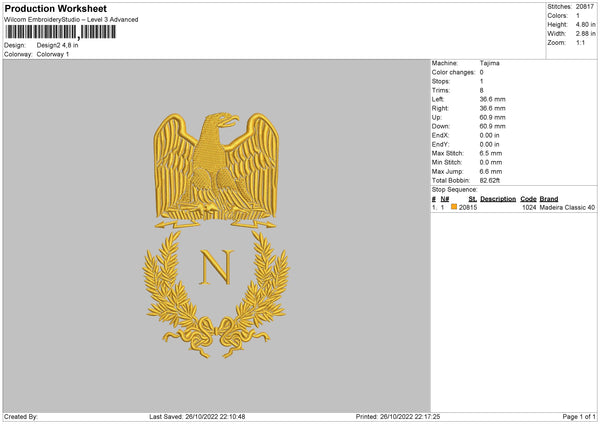Click the orange thread color swatch
The image size is (600, 424).
coord(454,207)
